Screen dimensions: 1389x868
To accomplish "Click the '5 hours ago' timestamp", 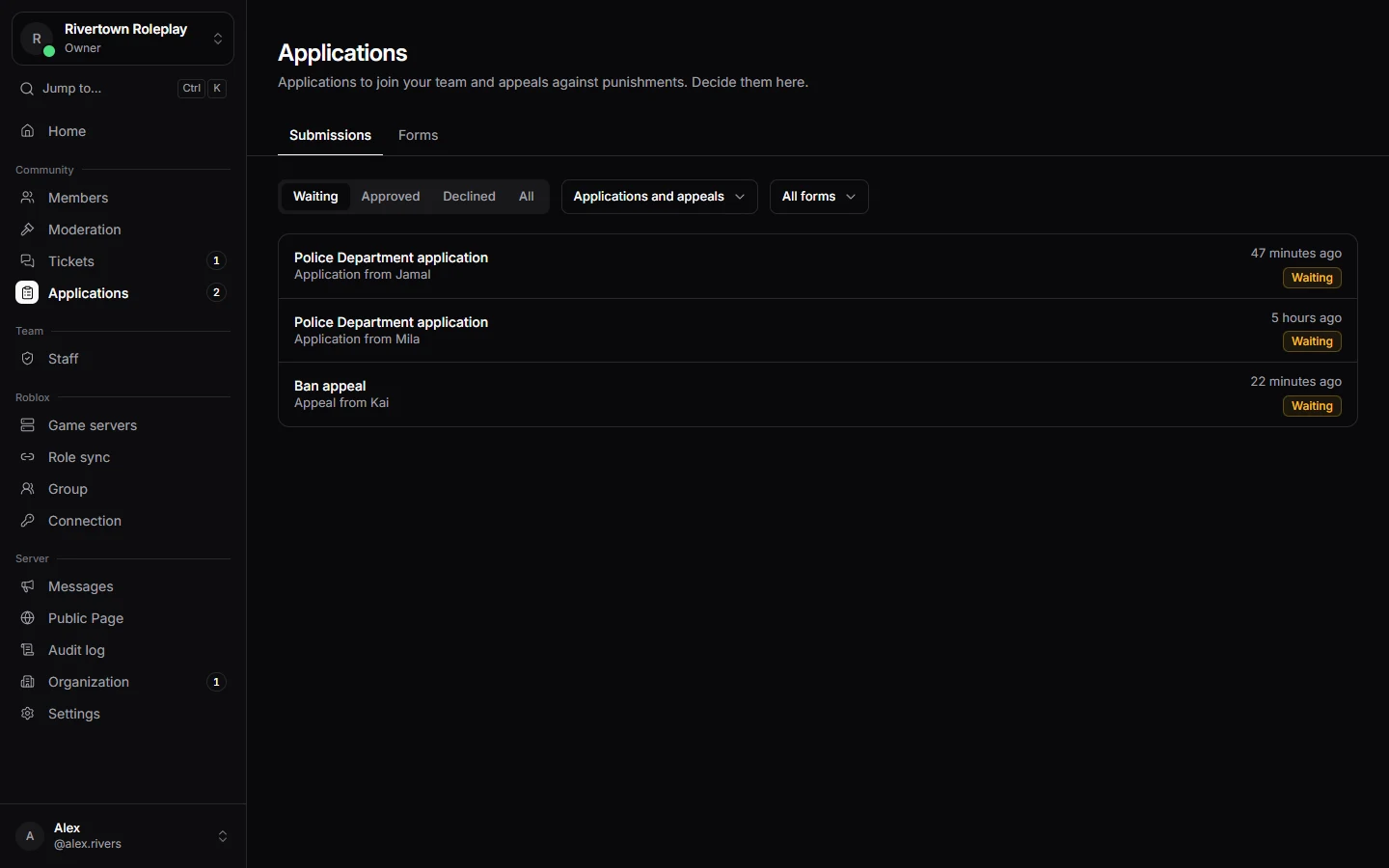I will 1306,318.
